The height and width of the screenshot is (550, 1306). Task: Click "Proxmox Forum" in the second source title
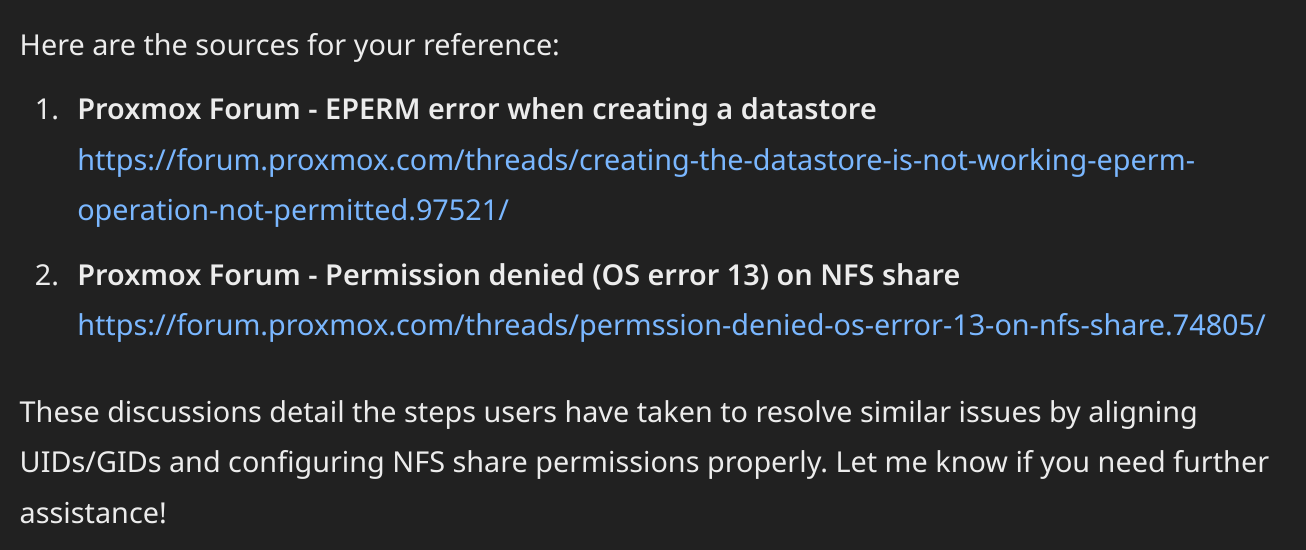(x=189, y=273)
